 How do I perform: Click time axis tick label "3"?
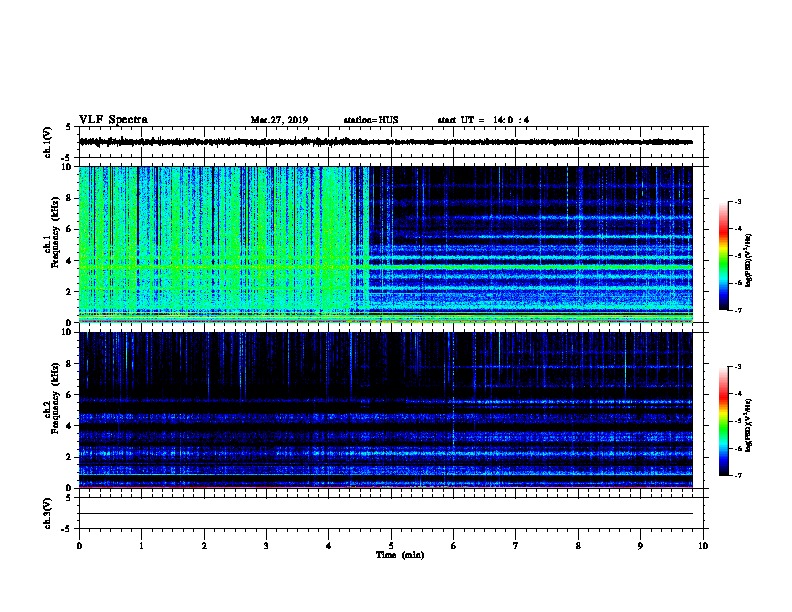click(266, 546)
